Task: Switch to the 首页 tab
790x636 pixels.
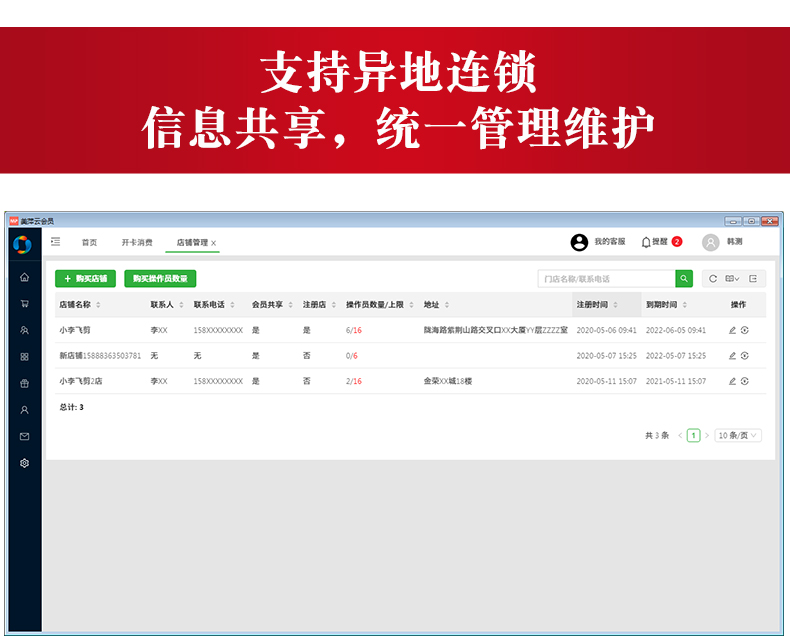Action: click(89, 242)
